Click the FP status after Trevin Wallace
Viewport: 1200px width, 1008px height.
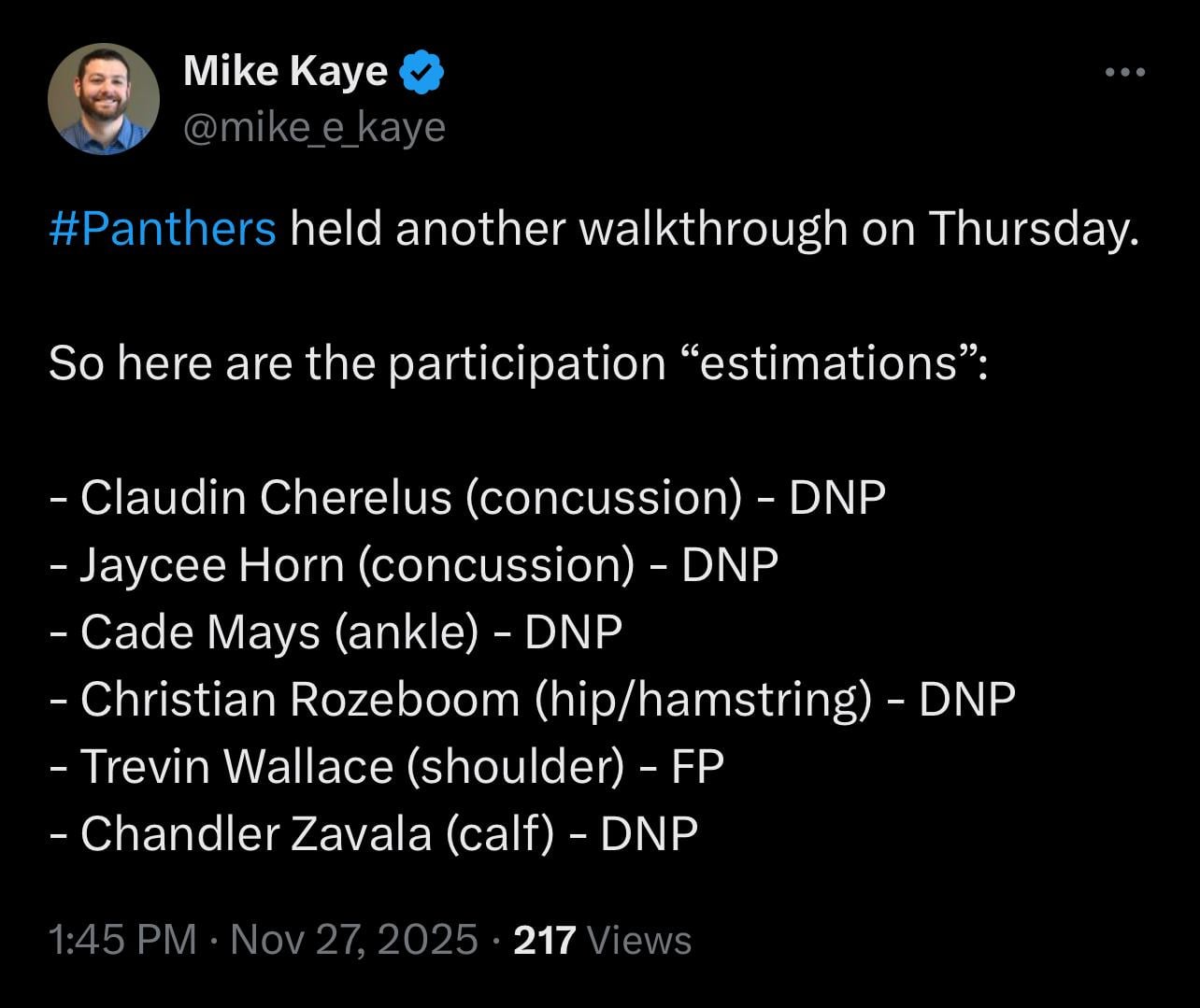click(697, 766)
